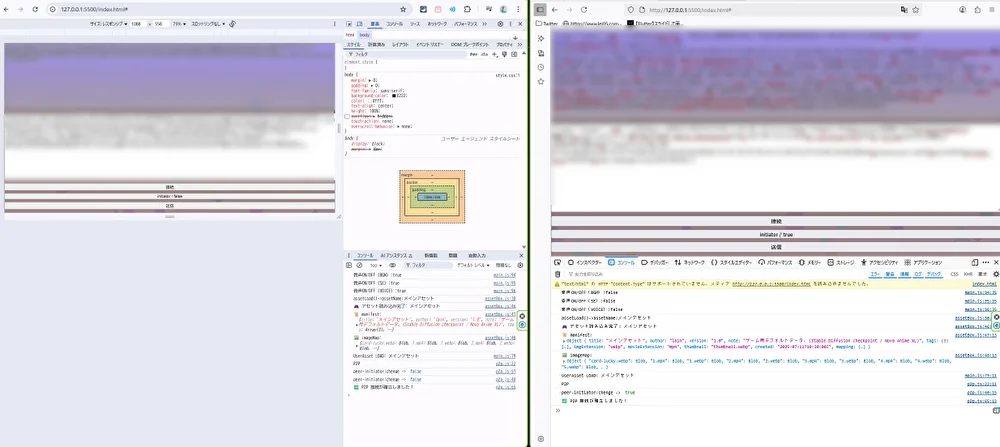Toggle the overflow hidden property checkbox
1000x447 pixels.
[347, 116]
